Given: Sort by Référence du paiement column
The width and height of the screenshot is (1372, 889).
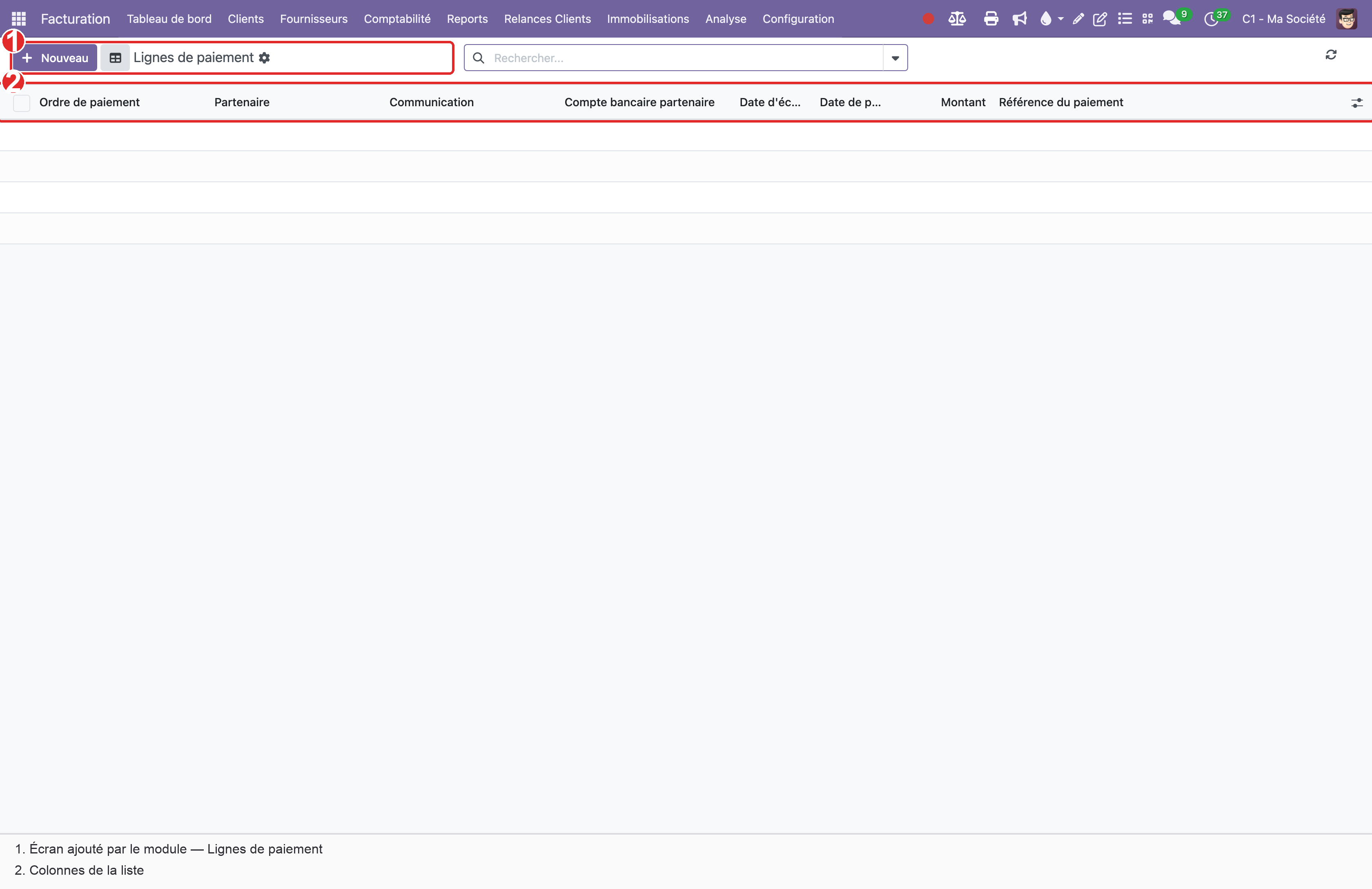Looking at the screenshot, I should (1061, 103).
